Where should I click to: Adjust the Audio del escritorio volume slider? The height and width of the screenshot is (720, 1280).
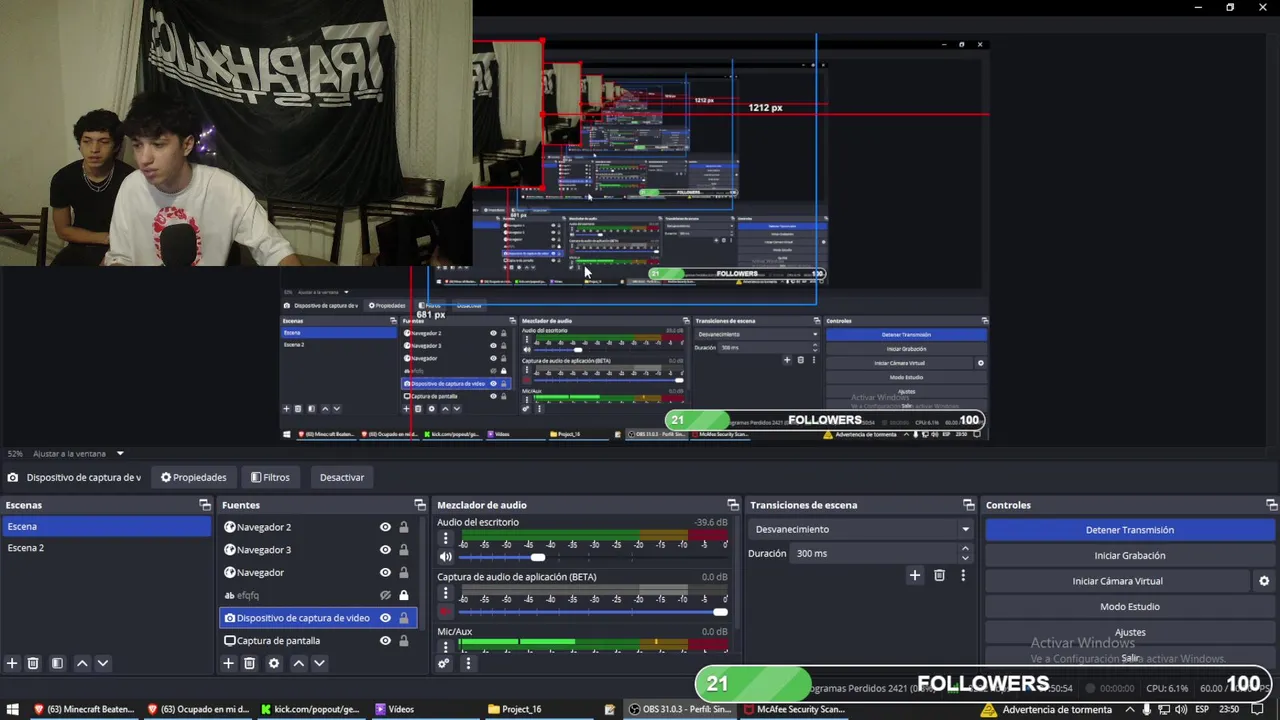point(538,557)
